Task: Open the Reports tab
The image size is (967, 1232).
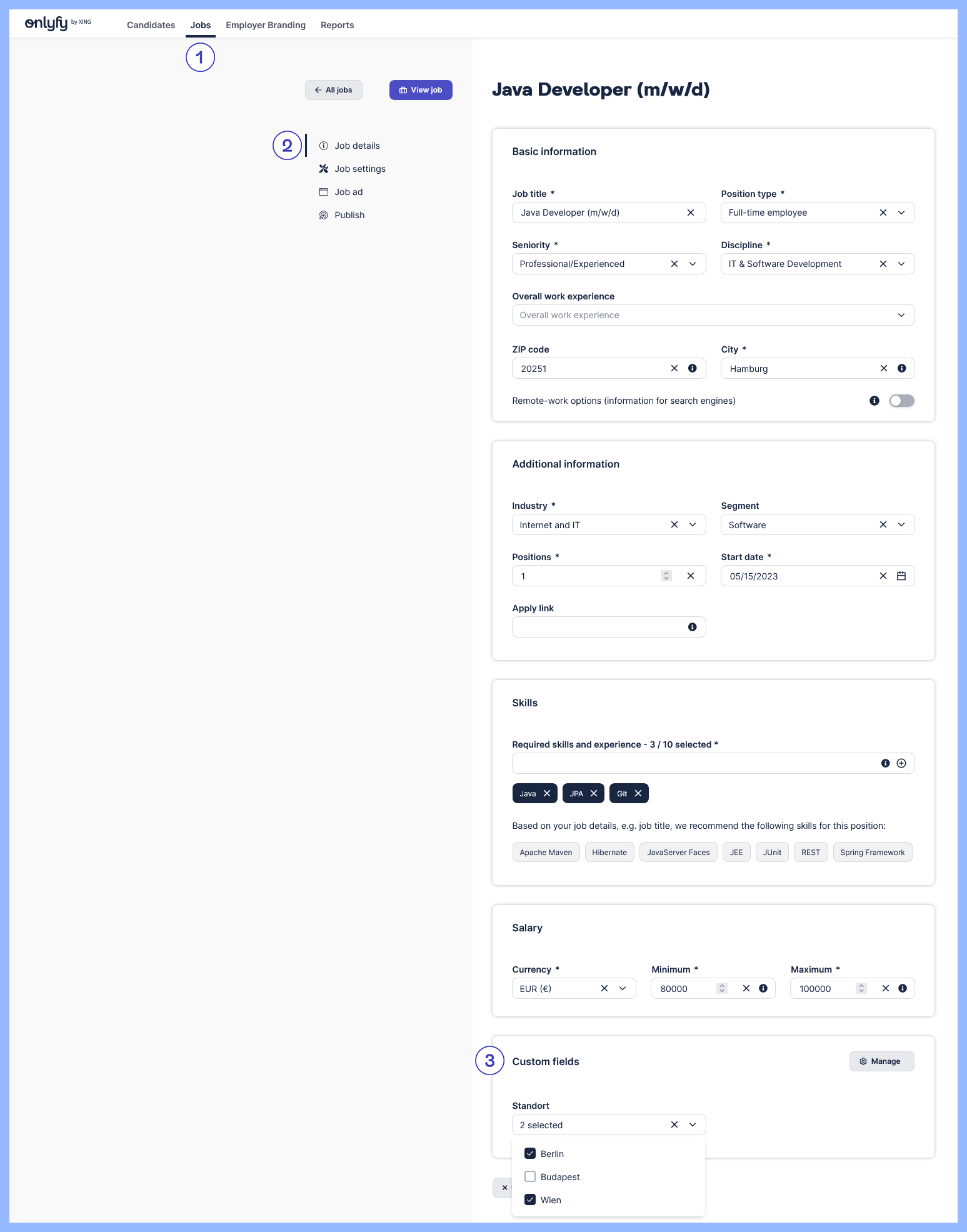Action: (x=338, y=25)
